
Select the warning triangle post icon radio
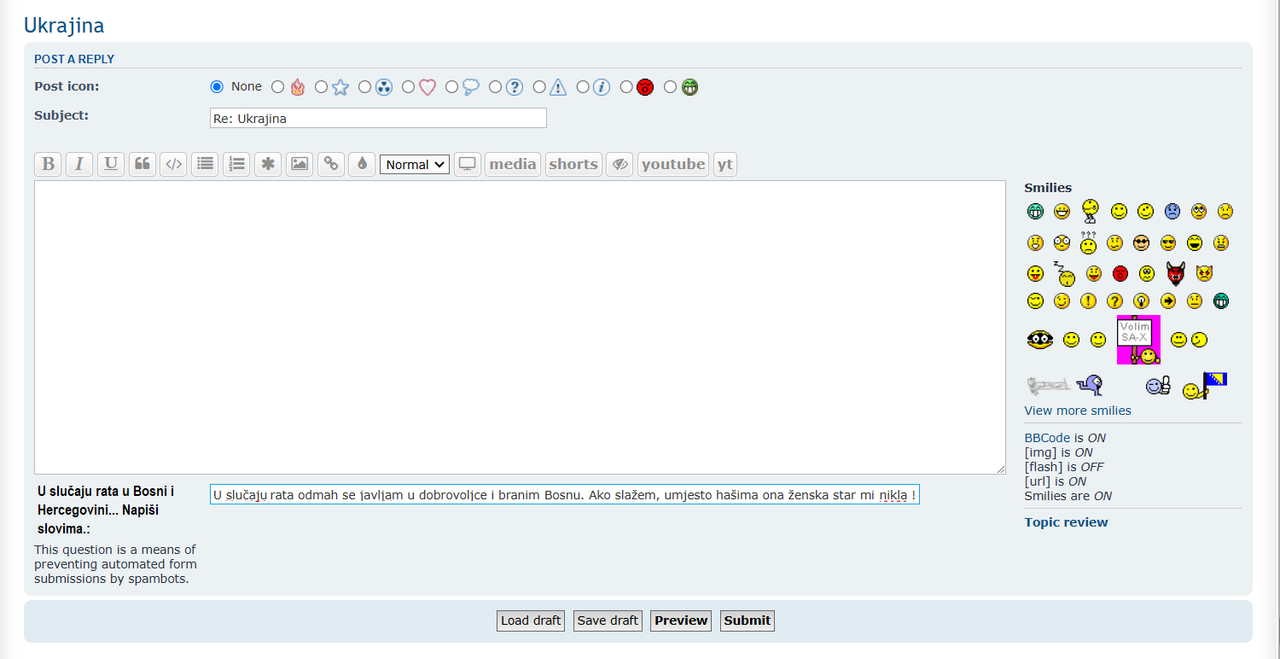pyautogui.click(x=539, y=87)
